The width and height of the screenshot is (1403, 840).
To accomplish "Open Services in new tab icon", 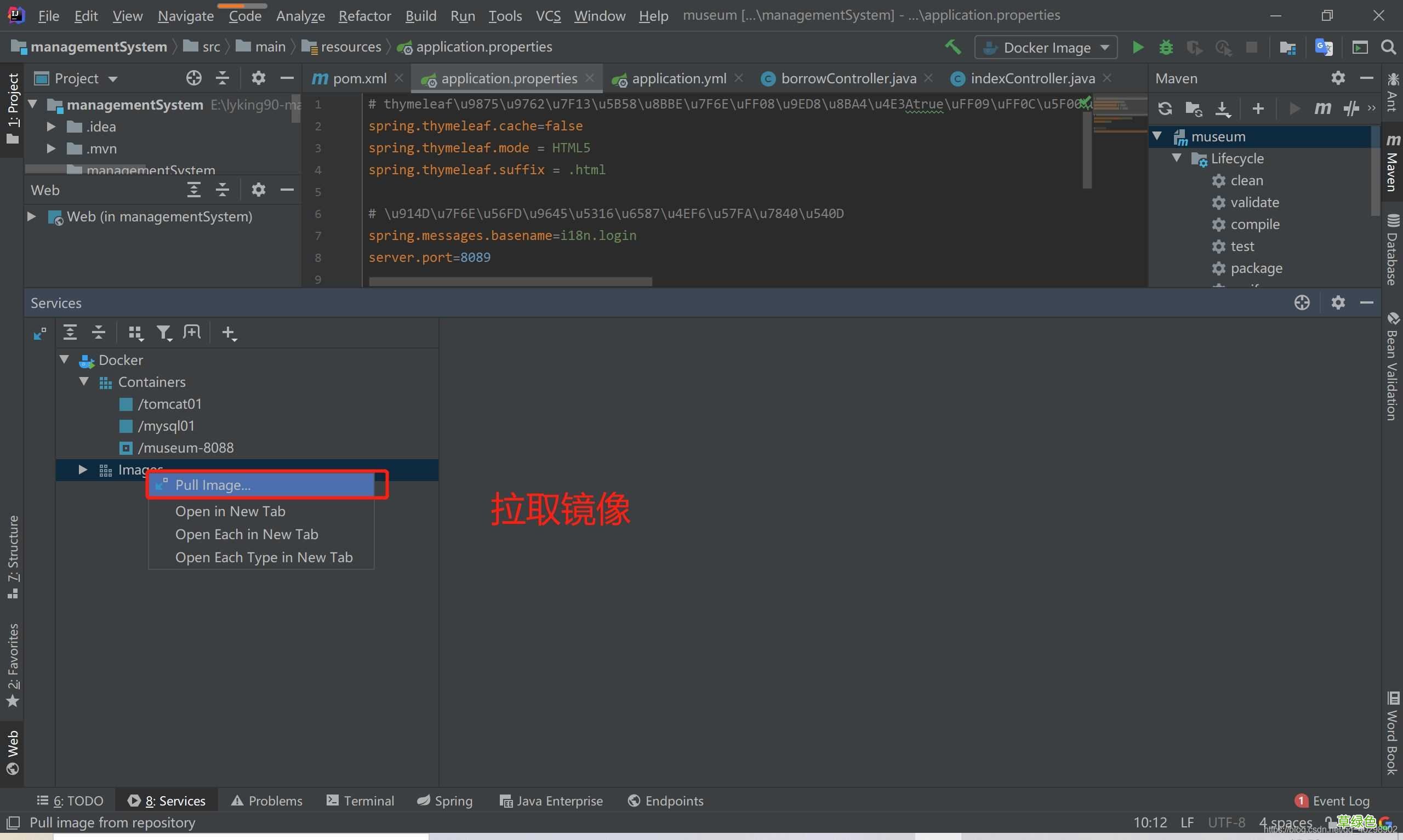I will pyautogui.click(x=192, y=332).
